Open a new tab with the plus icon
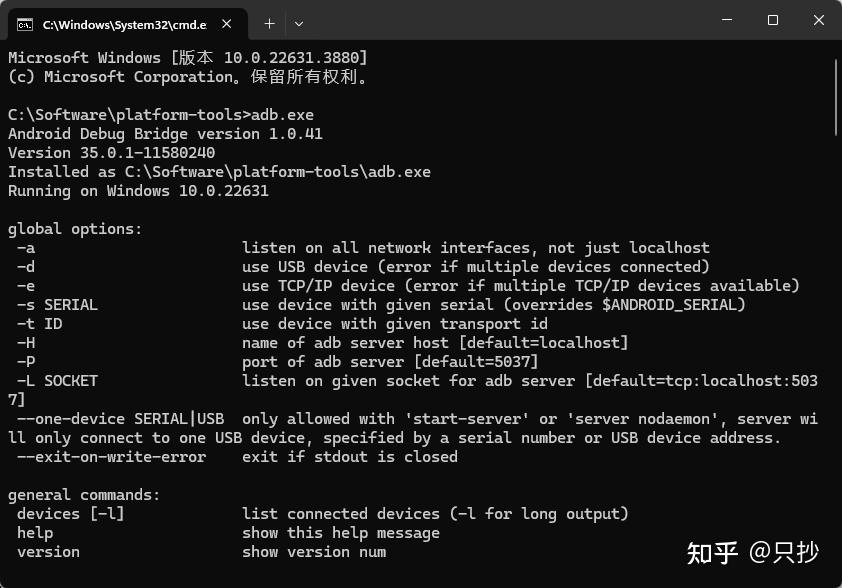 click(269, 23)
